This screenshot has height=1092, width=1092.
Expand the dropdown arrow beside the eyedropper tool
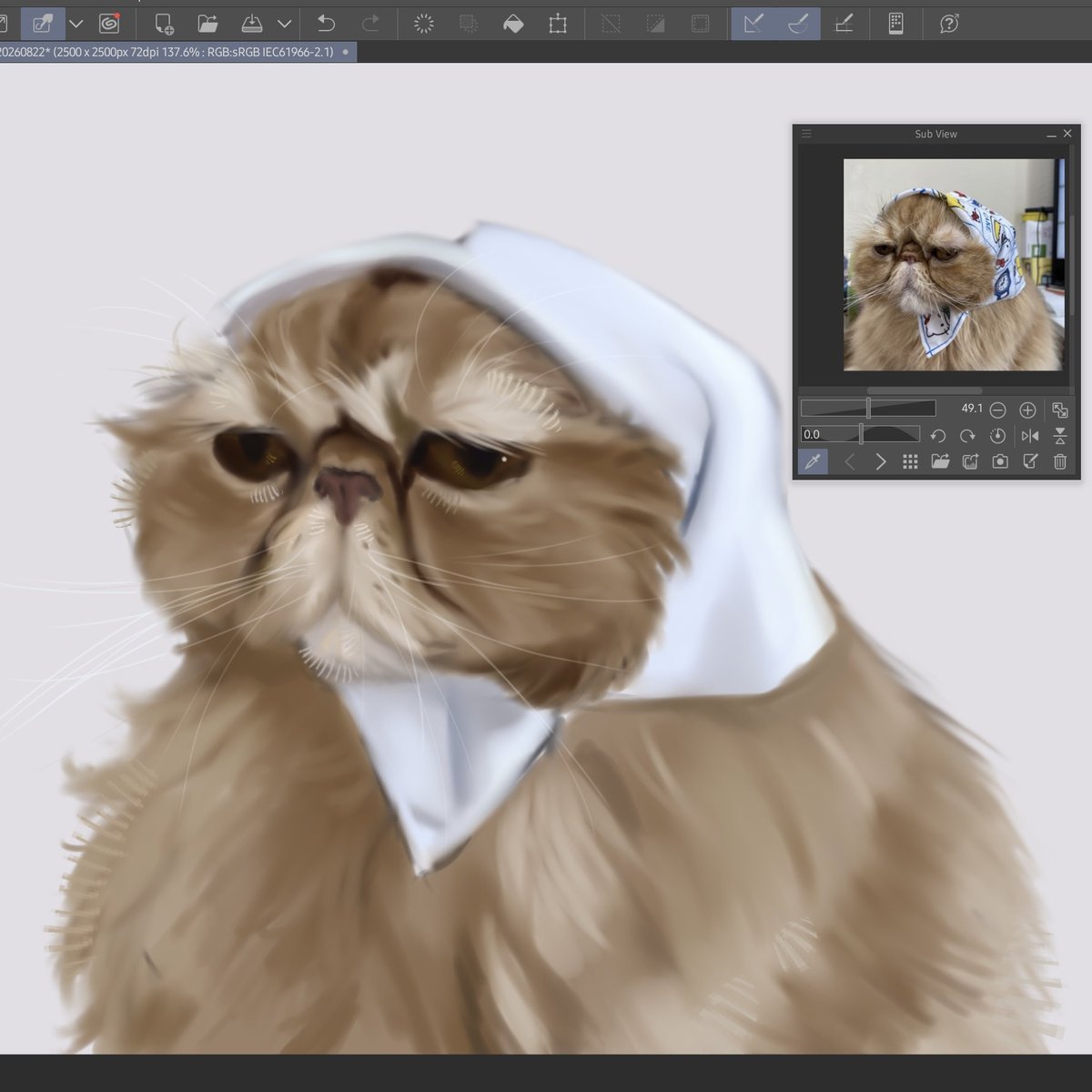76,24
